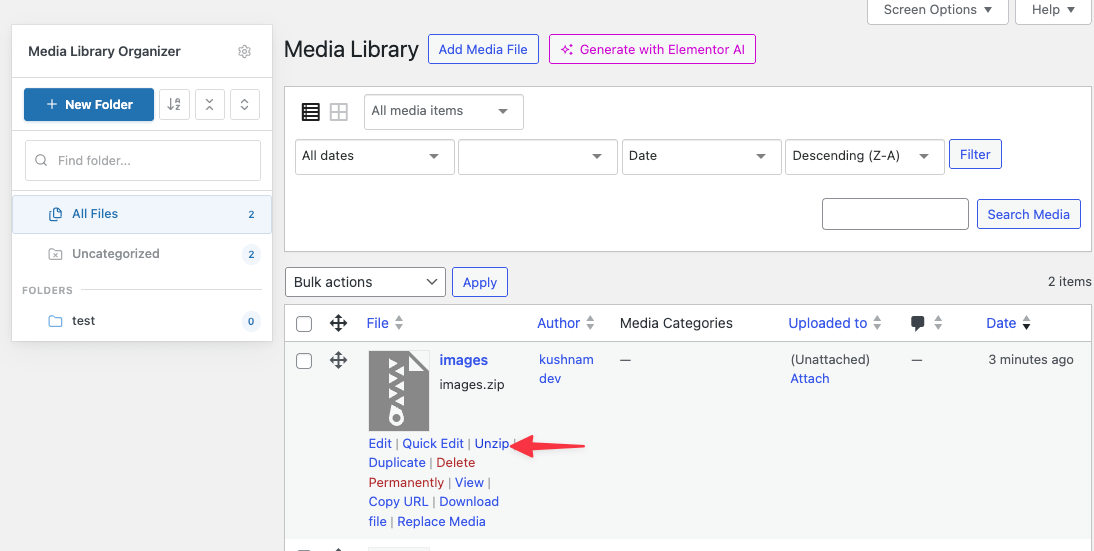Sort by Author column arrows
The width and height of the screenshot is (1094, 551).
tap(590, 323)
